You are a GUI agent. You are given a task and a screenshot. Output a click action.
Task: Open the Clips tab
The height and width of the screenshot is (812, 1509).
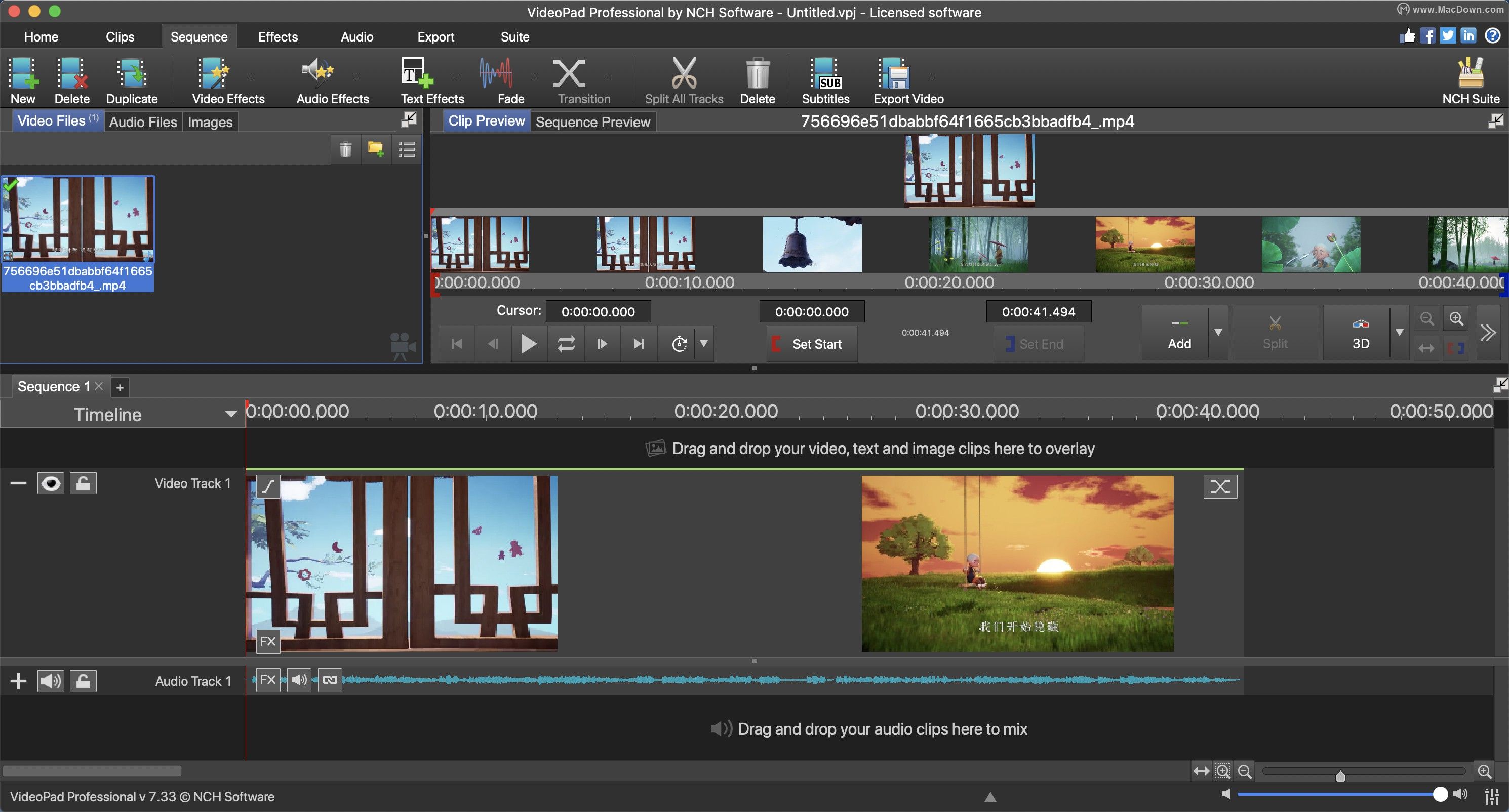120,37
